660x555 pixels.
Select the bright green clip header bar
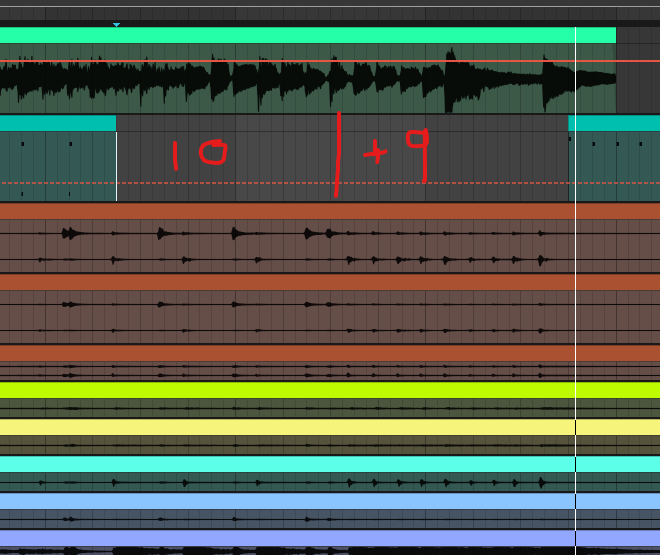tap(300, 35)
